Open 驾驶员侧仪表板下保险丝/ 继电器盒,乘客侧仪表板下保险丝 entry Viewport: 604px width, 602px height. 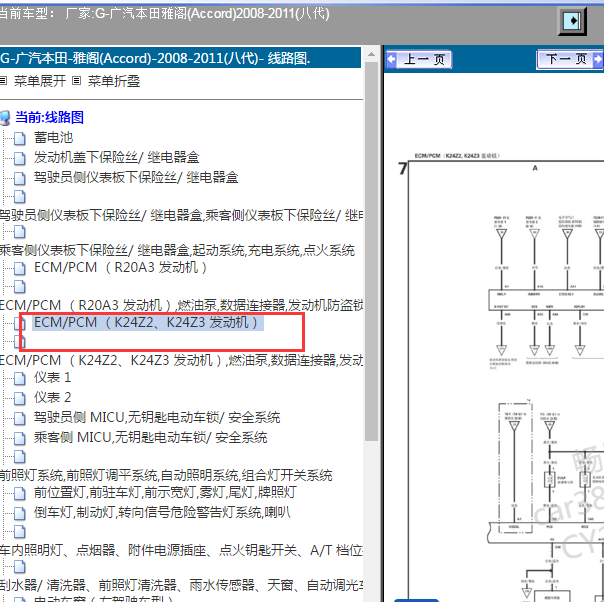[x=181, y=215]
